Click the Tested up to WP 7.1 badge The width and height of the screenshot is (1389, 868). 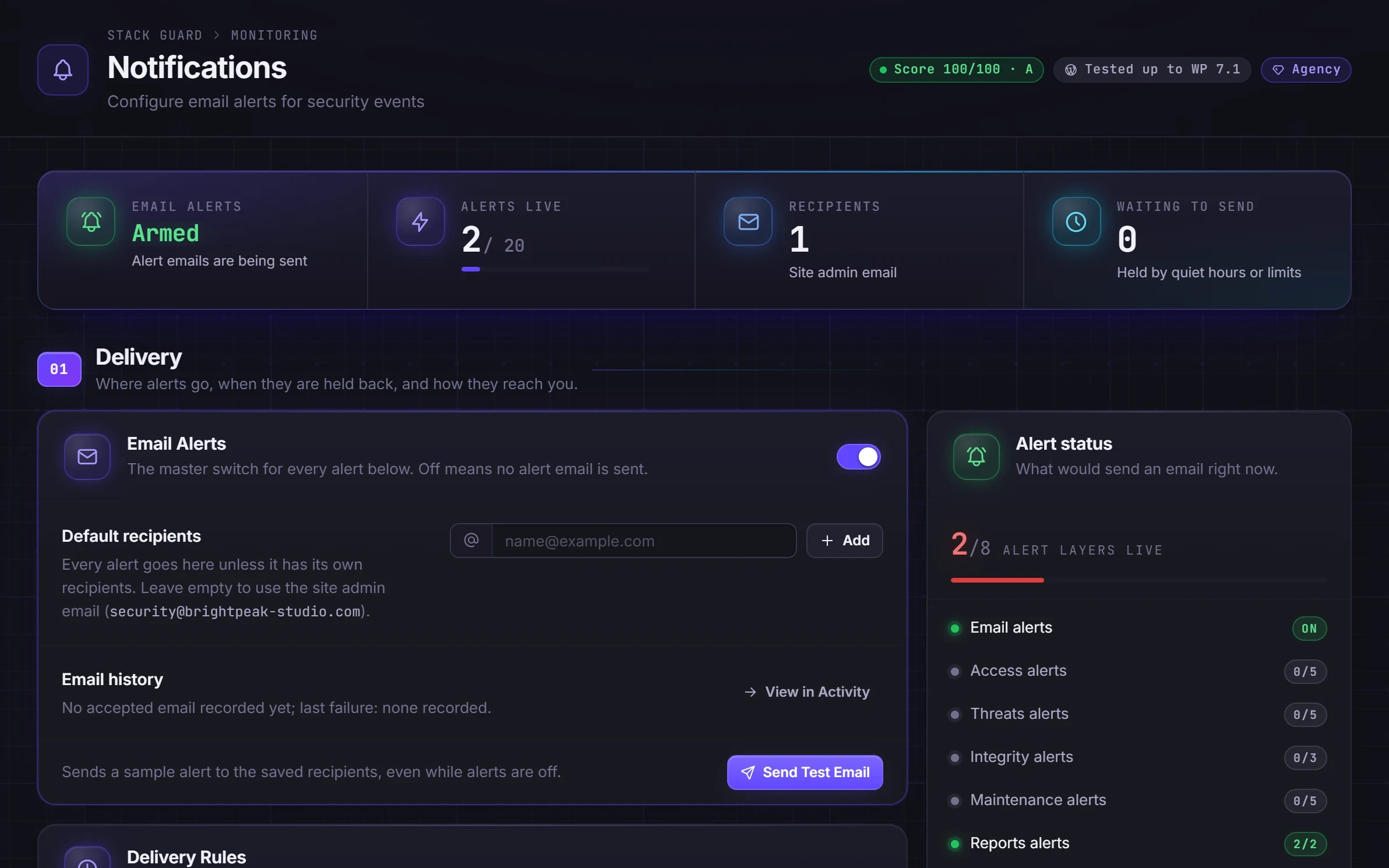[1152, 70]
